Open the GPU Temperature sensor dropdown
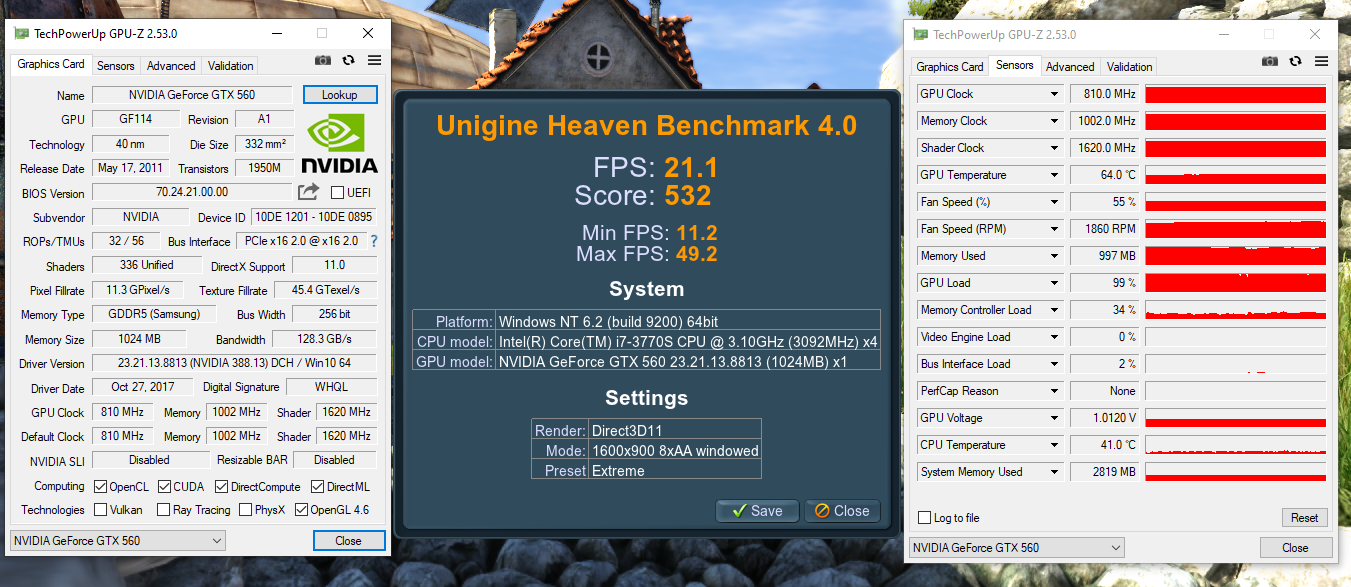 (x=1054, y=175)
